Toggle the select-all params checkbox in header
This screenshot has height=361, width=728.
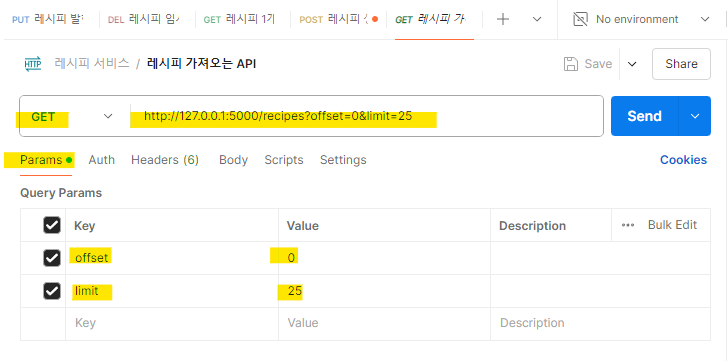pos(52,226)
